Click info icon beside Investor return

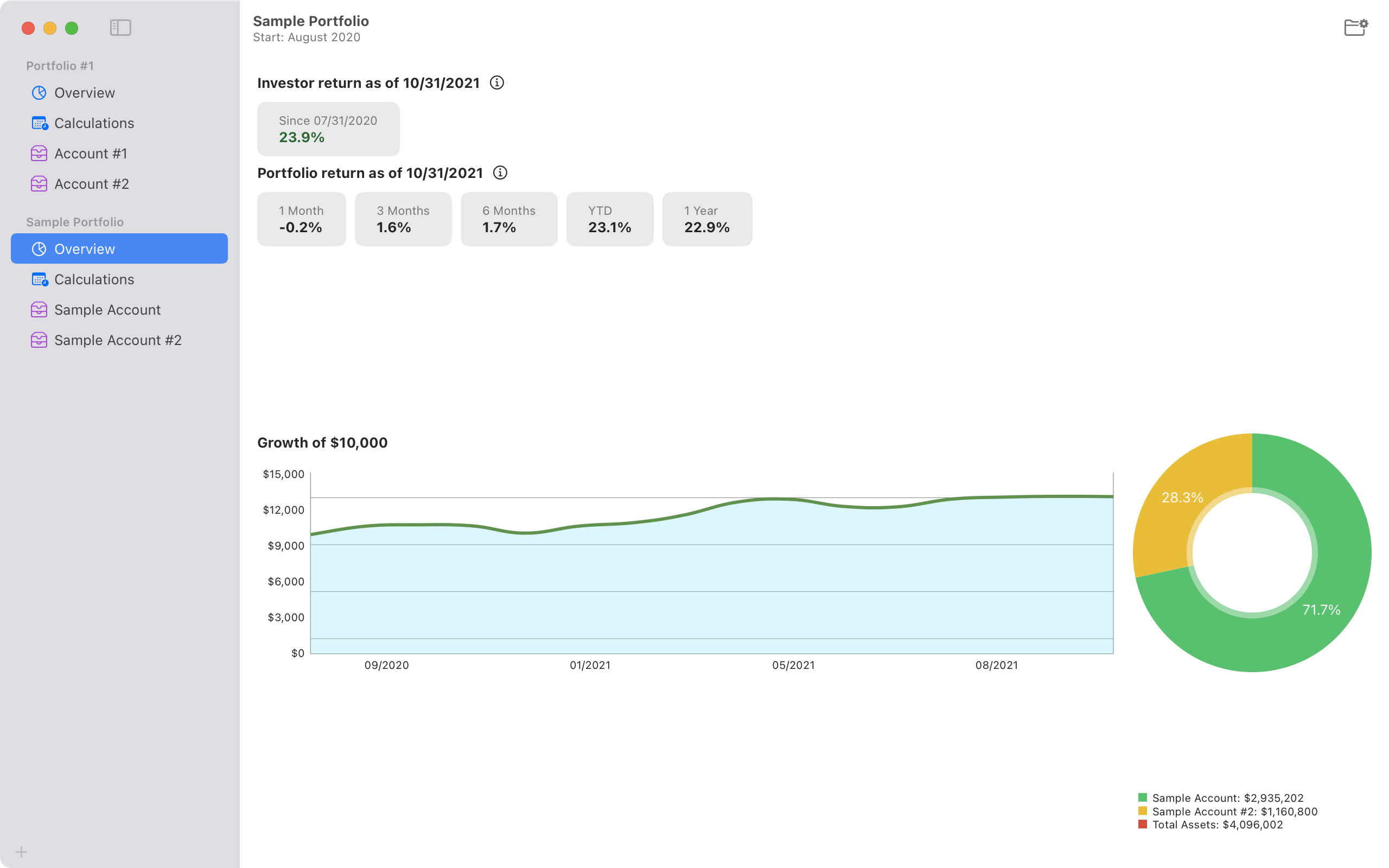[497, 82]
